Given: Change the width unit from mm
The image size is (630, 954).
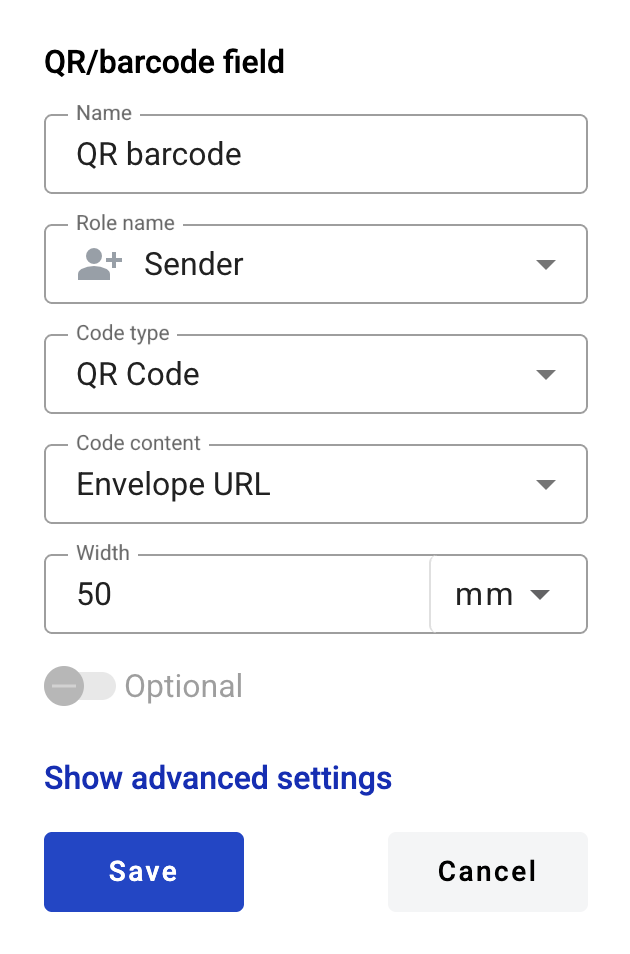Looking at the screenshot, I should coord(508,594).
